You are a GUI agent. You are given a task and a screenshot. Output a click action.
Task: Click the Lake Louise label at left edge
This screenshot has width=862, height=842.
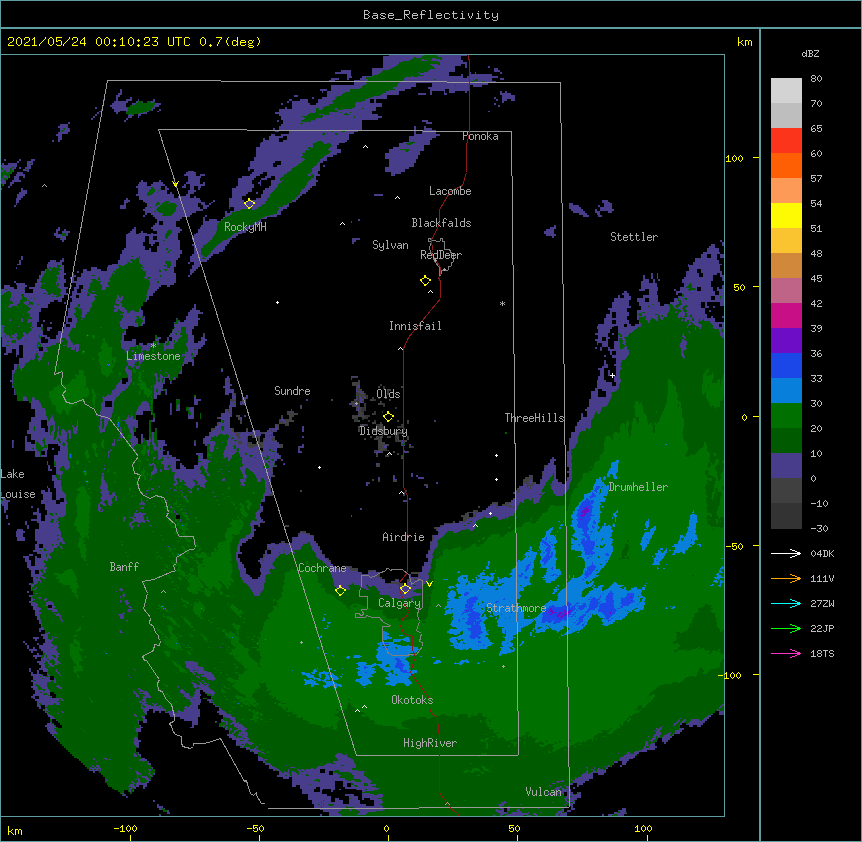pyautogui.click(x=18, y=484)
